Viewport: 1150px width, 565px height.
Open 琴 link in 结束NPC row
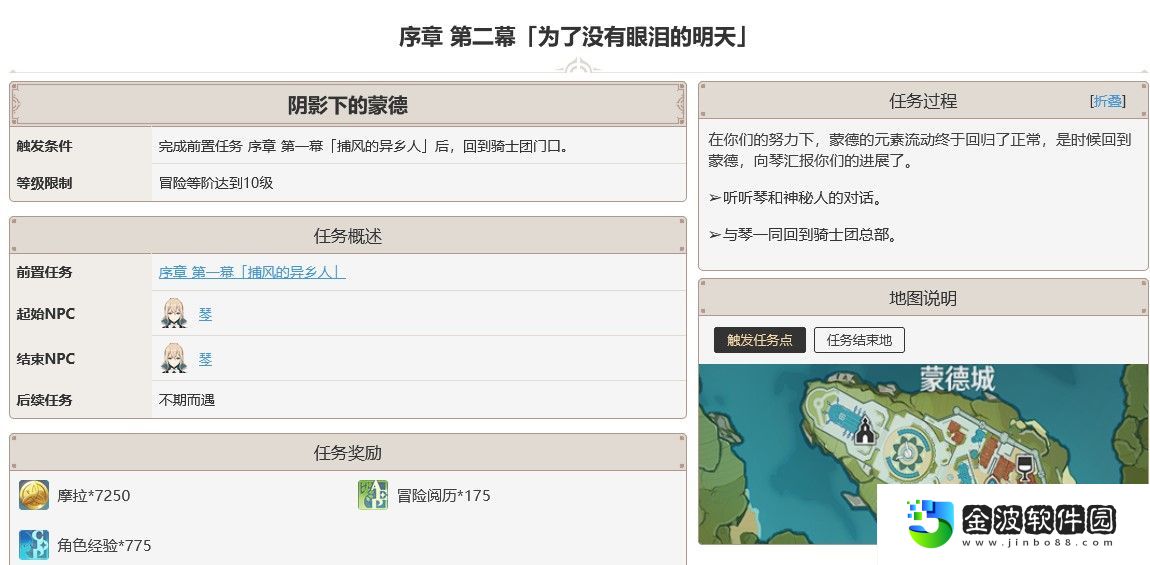(205, 359)
